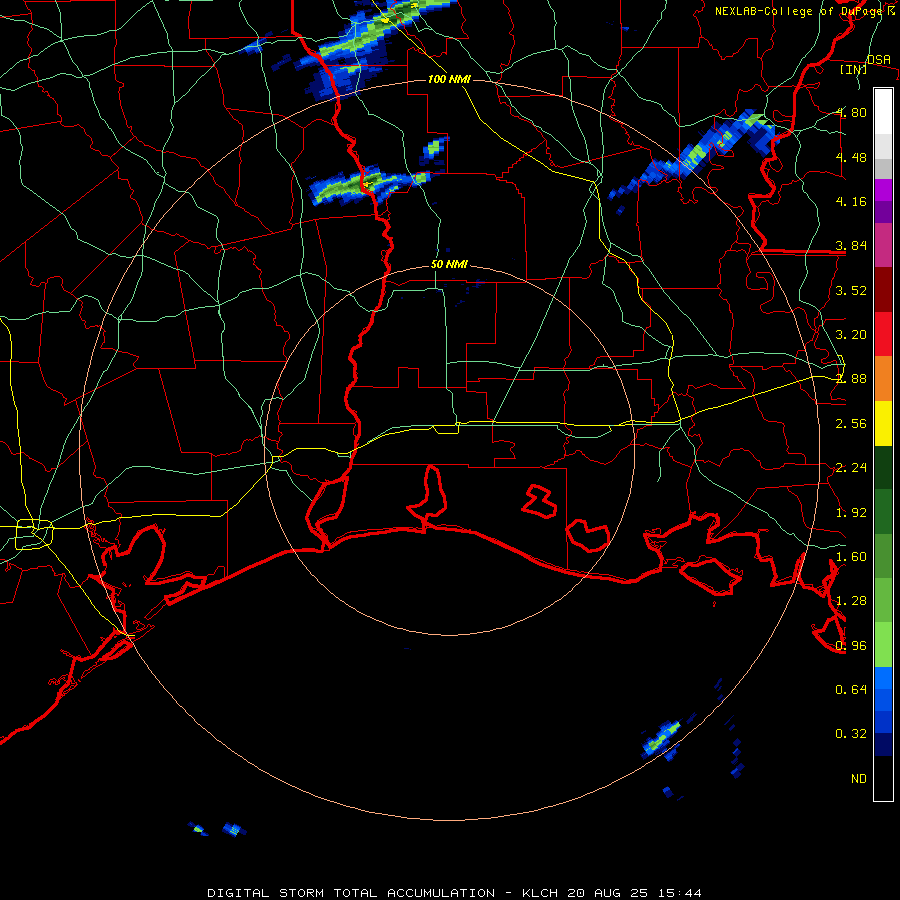The width and height of the screenshot is (900, 900).
Task: Pick the darkest green swatch near 2.24
Action: pos(883,467)
